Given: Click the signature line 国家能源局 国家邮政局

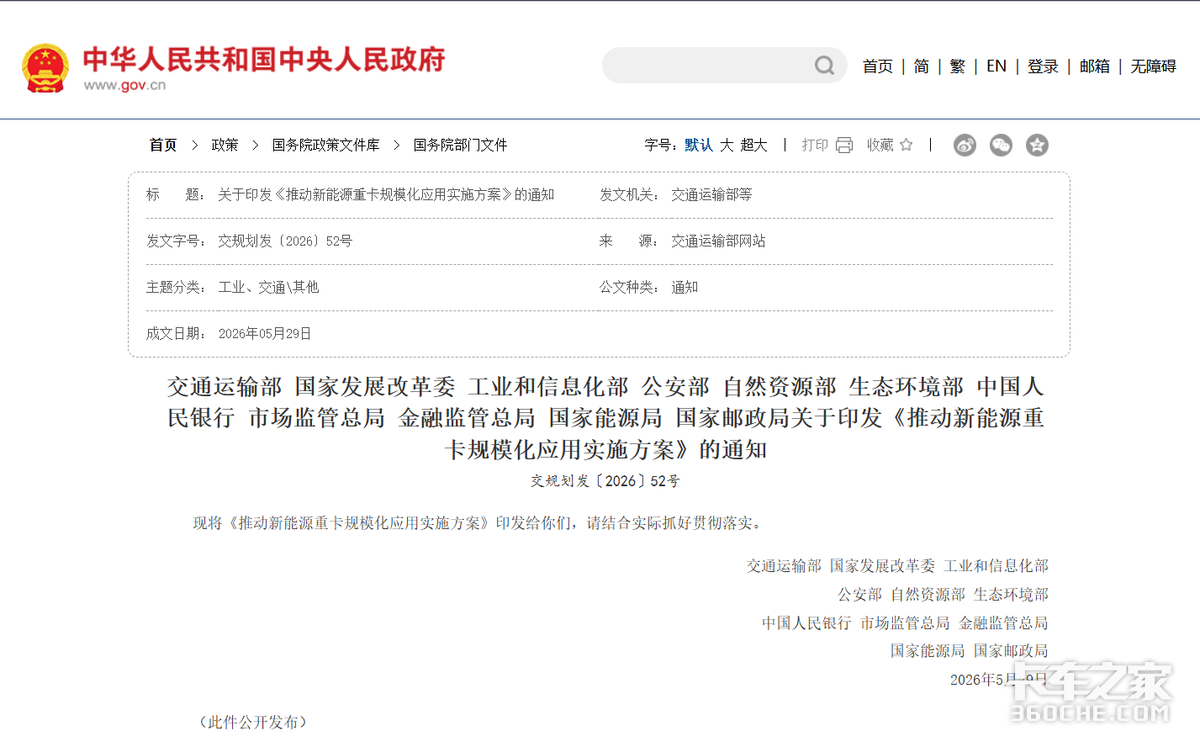Looking at the screenshot, I should point(969,650).
